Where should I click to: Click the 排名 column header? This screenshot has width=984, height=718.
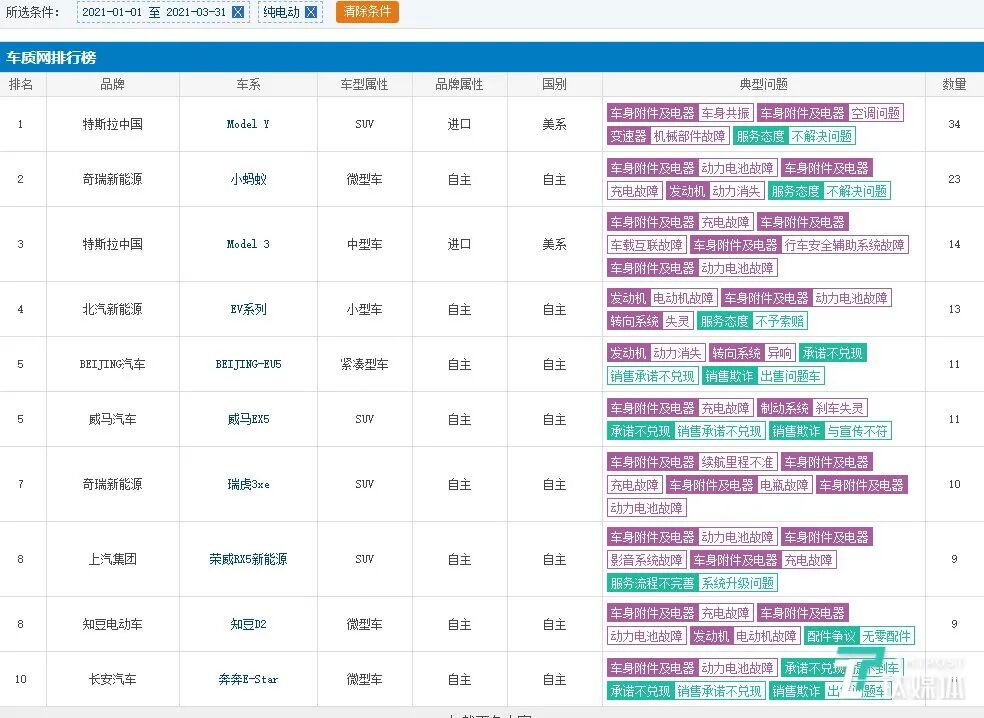[x=21, y=84]
